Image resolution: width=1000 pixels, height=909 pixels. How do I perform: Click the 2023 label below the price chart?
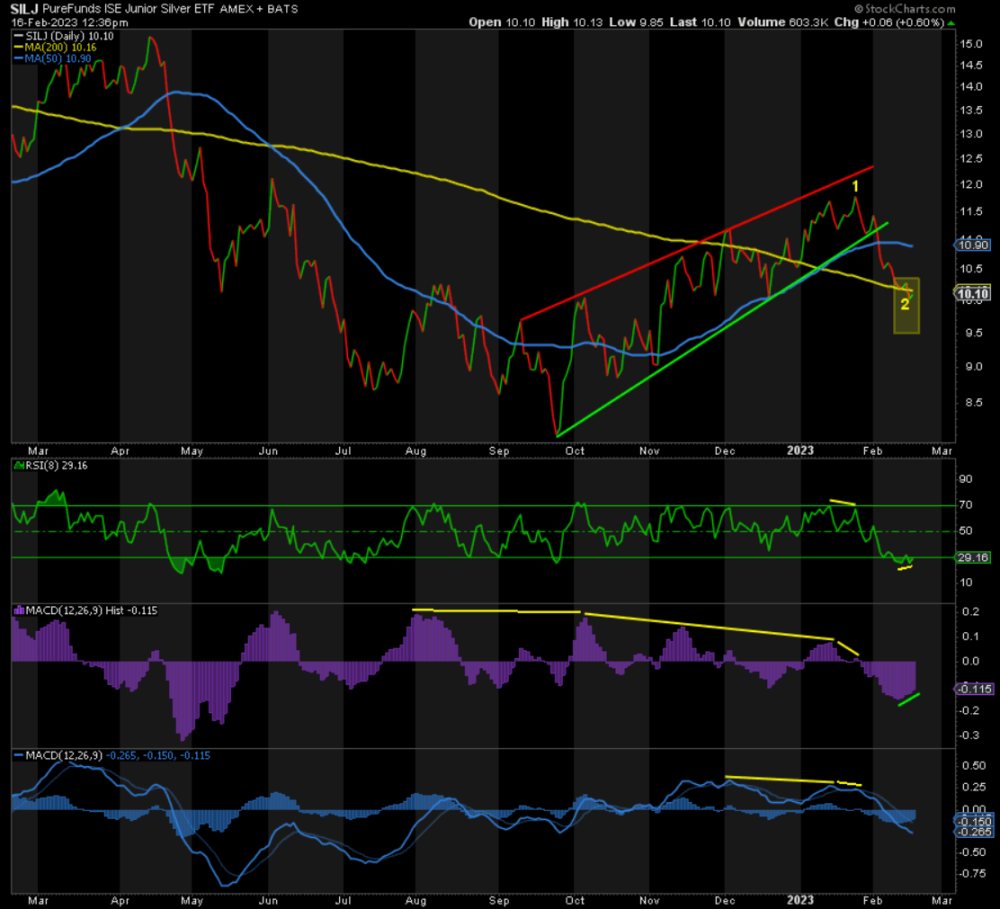pyautogui.click(x=800, y=450)
